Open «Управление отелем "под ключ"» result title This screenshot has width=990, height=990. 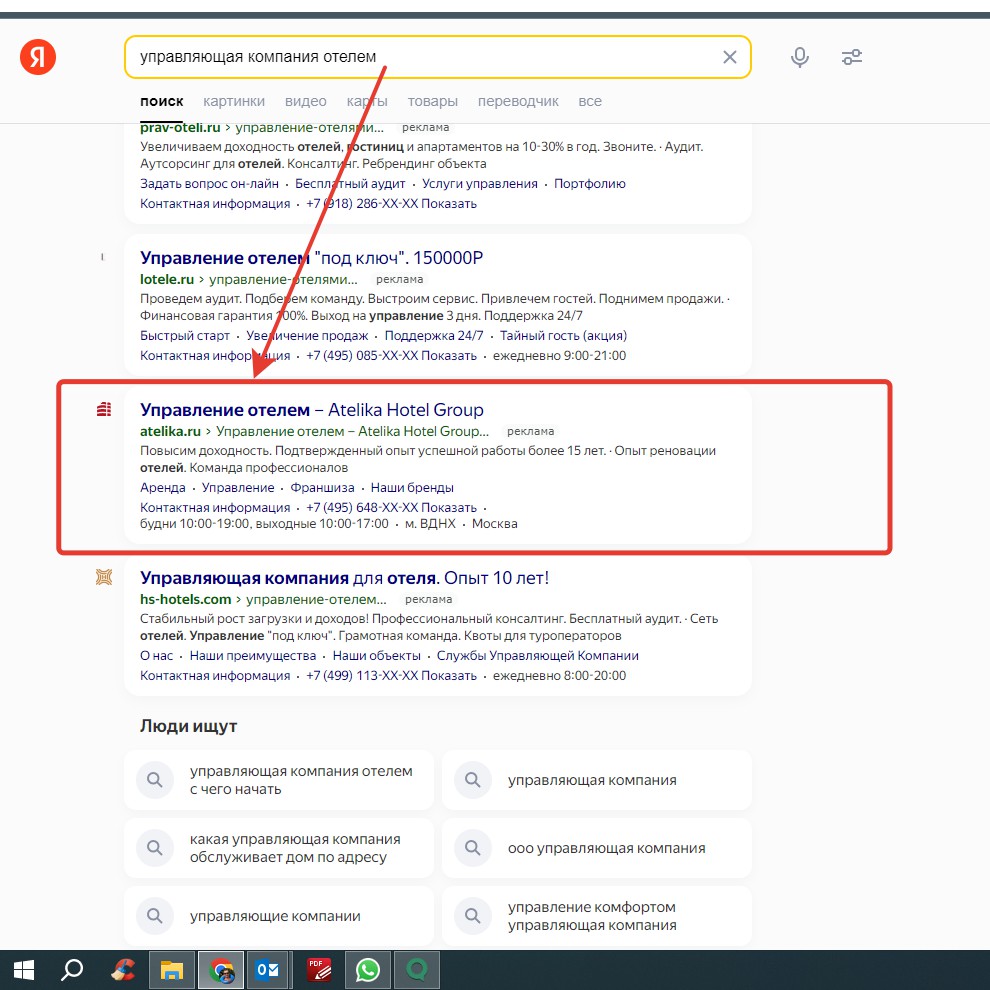click(311, 258)
